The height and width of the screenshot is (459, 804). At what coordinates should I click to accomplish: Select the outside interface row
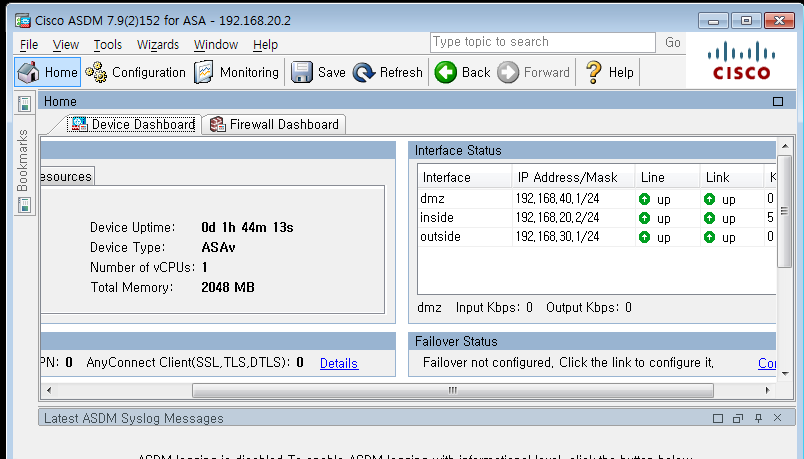597,236
